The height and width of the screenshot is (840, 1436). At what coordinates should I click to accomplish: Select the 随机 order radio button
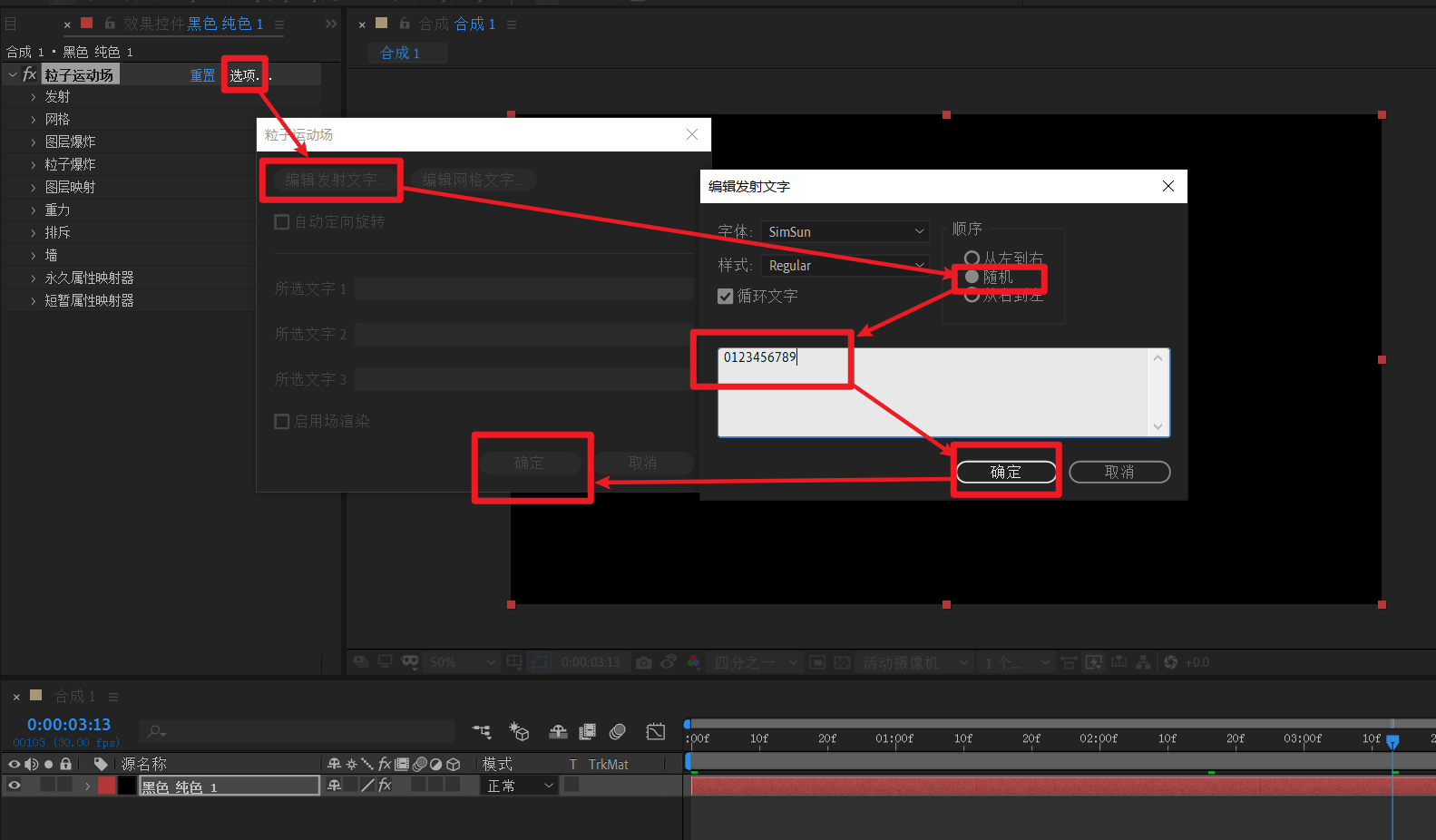click(x=972, y=277)
